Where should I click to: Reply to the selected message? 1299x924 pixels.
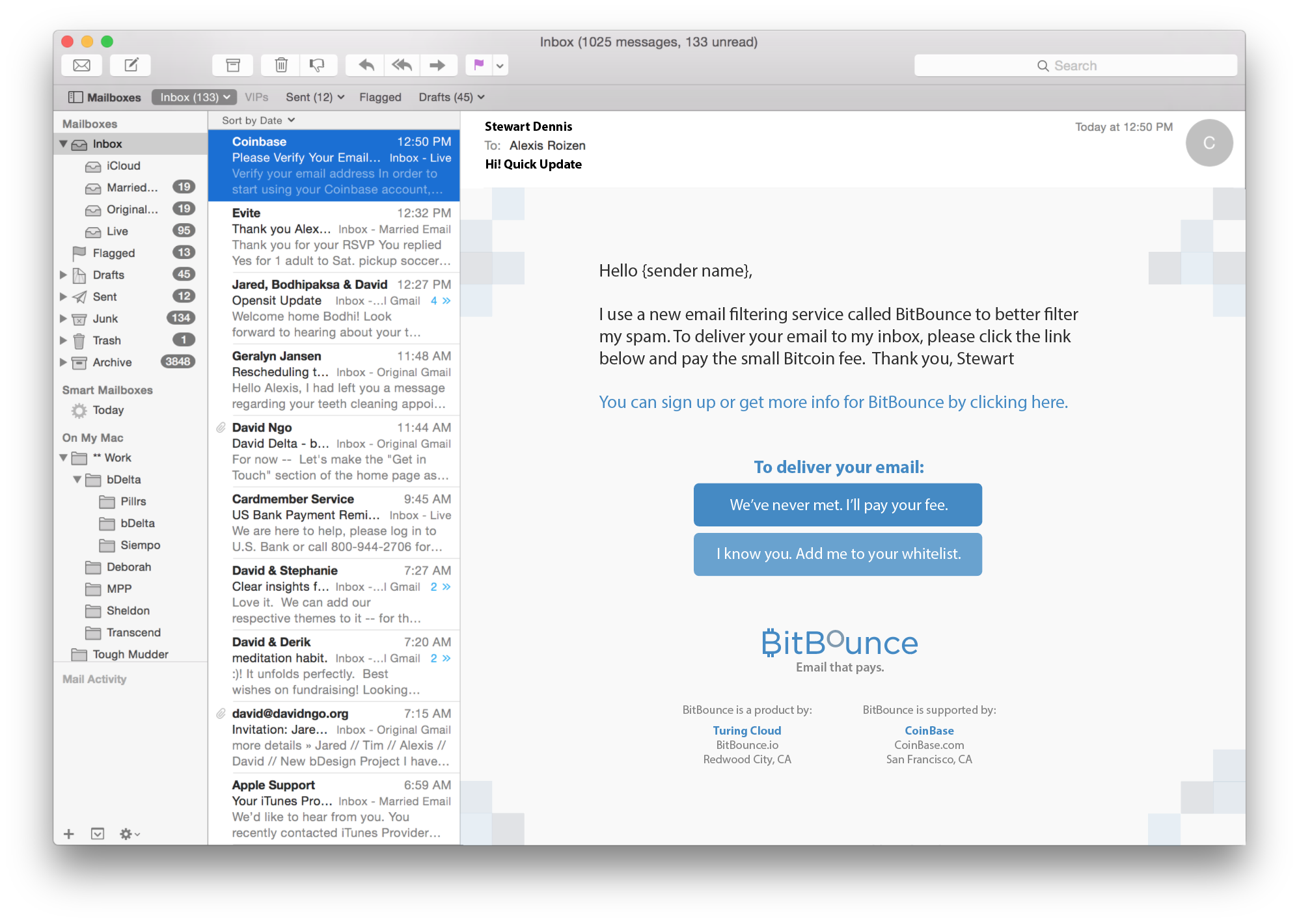(x=366, y=65)
